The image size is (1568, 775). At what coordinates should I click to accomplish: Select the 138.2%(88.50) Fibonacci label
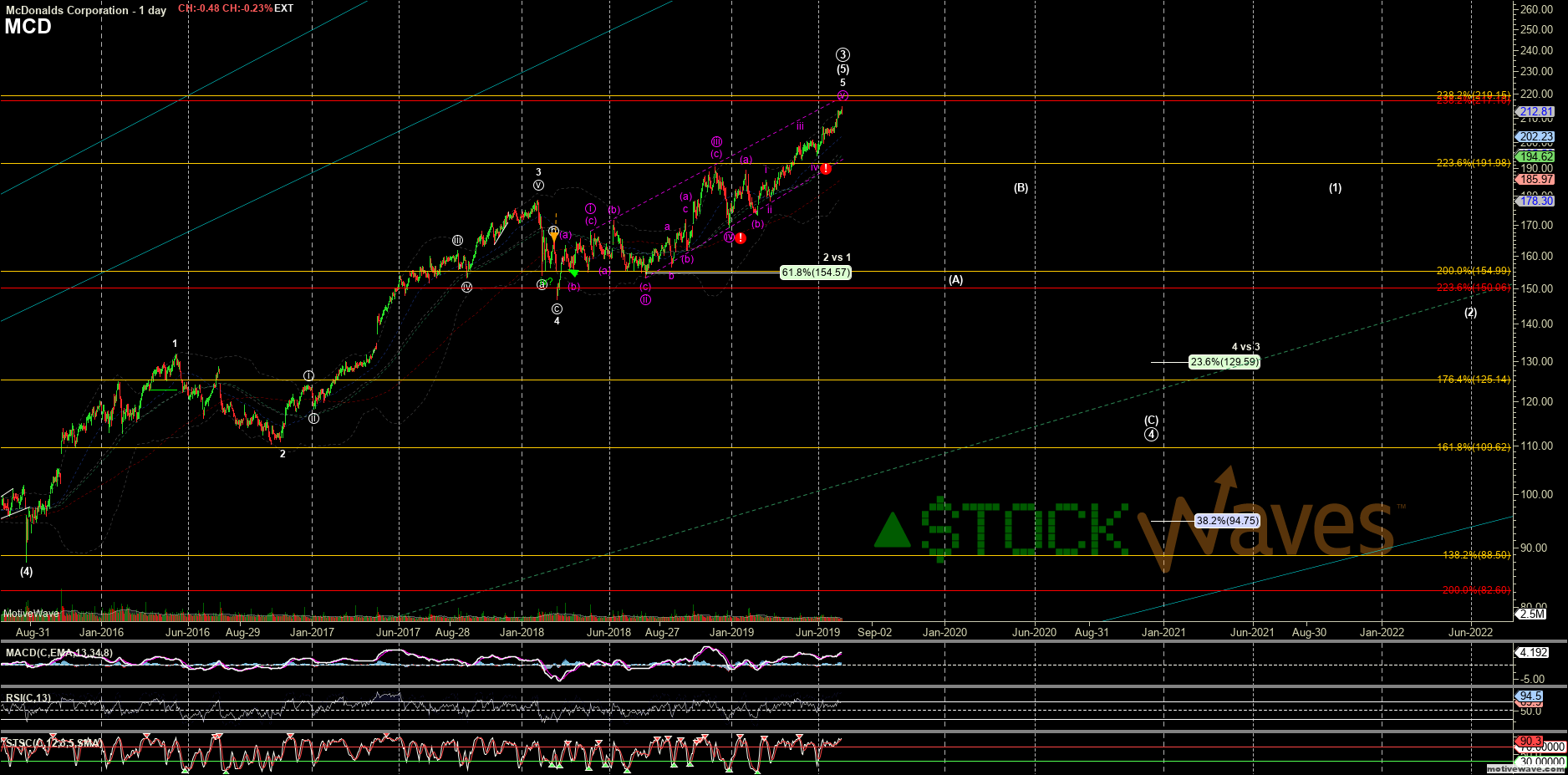pos(1477,555)
